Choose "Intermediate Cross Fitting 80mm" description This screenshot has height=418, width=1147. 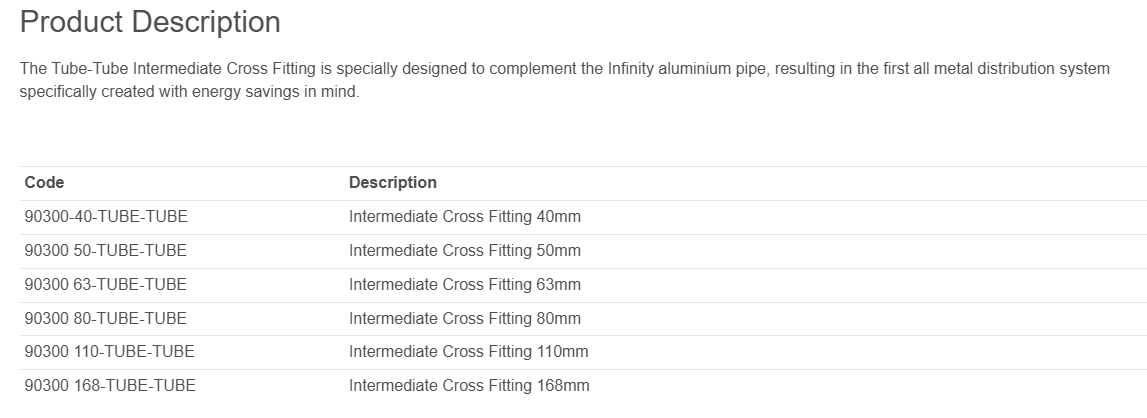tap(465, 318)
